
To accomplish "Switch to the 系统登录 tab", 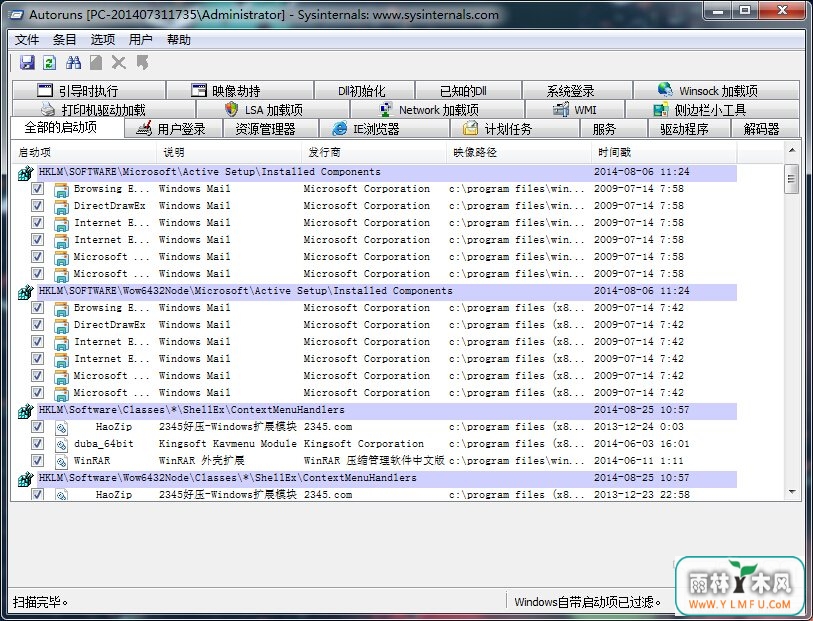I will tap(577, 90).
